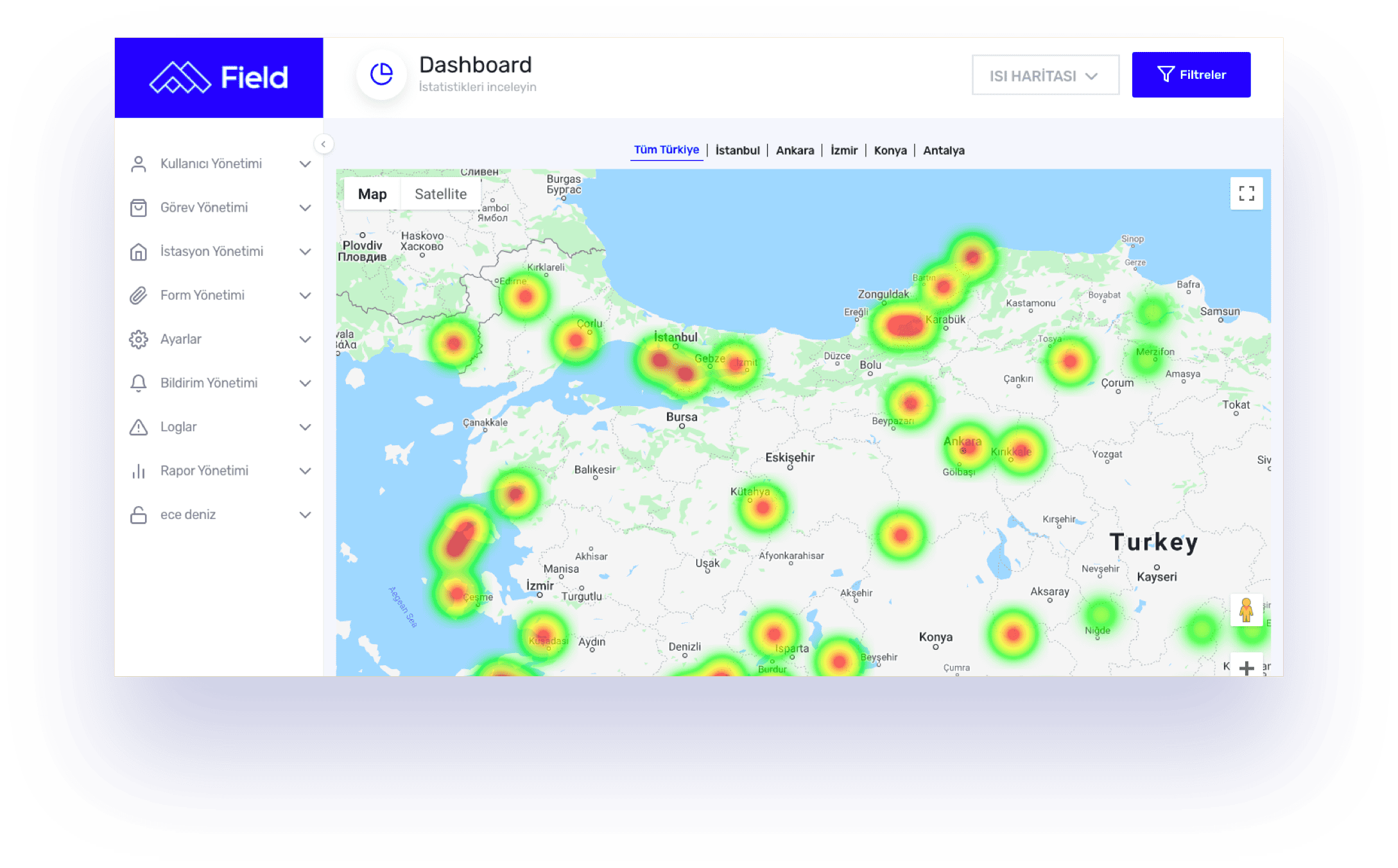Click the Street View pegman
The image size is (1398, 868).
(x=1246, y=610)
